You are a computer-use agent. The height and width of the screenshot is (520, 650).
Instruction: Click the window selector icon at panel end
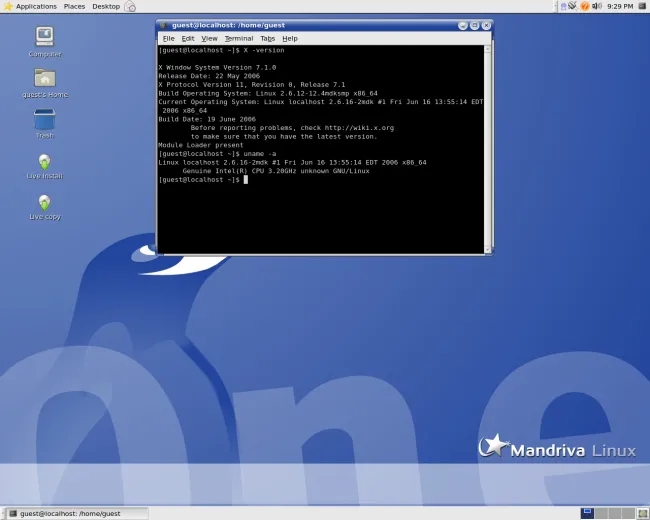pyautogui.click(x=643, y=6)
